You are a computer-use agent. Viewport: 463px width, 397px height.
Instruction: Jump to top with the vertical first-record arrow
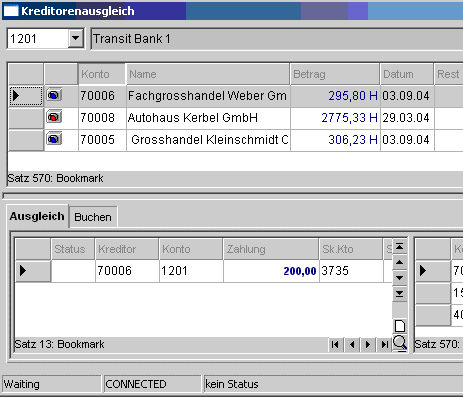click(x=400, y=247)
